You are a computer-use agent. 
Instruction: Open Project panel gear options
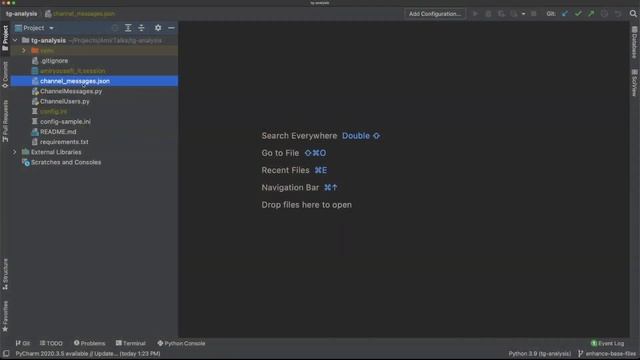(158, 28)
